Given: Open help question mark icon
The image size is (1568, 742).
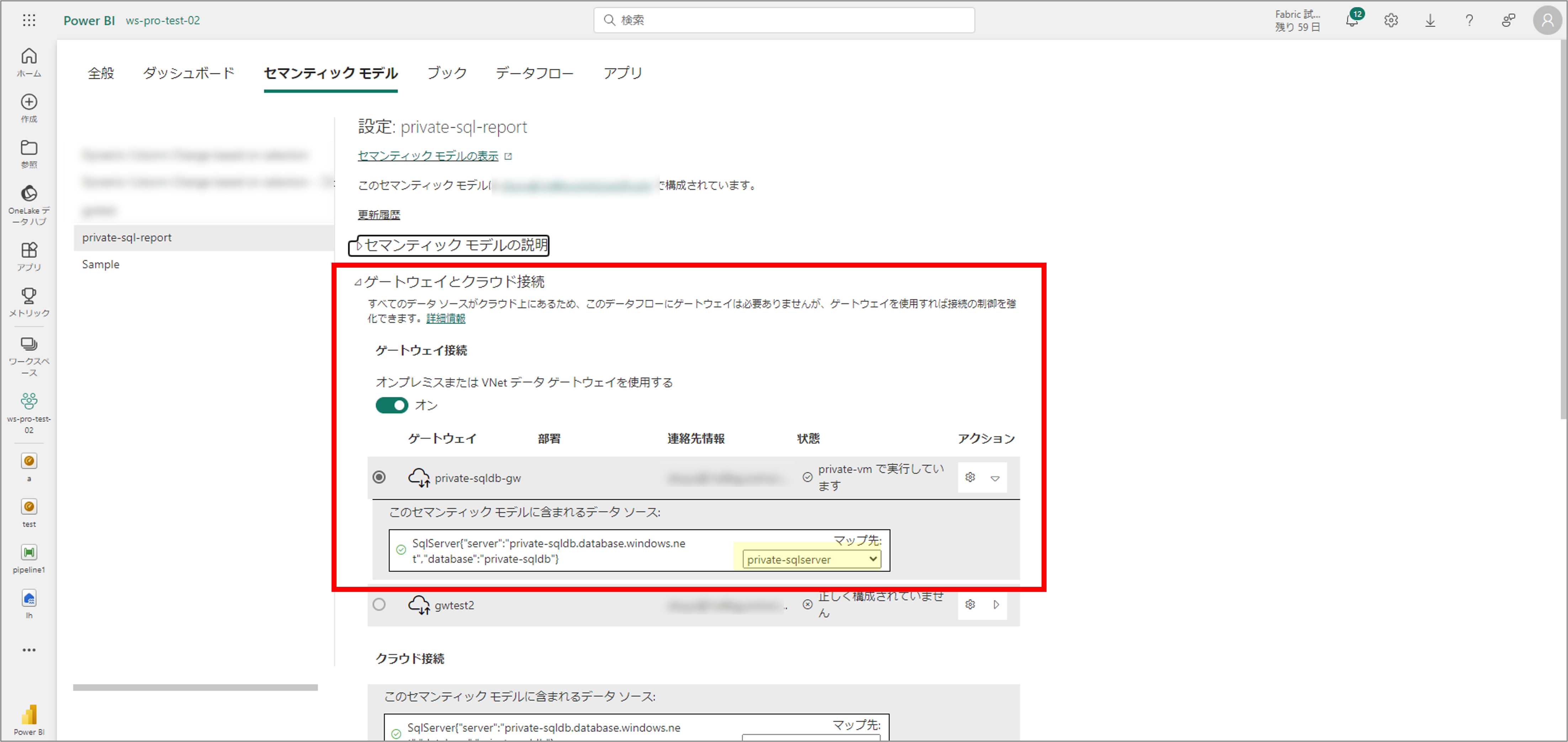Looking at the screenshot, I should pos(1469,20).
